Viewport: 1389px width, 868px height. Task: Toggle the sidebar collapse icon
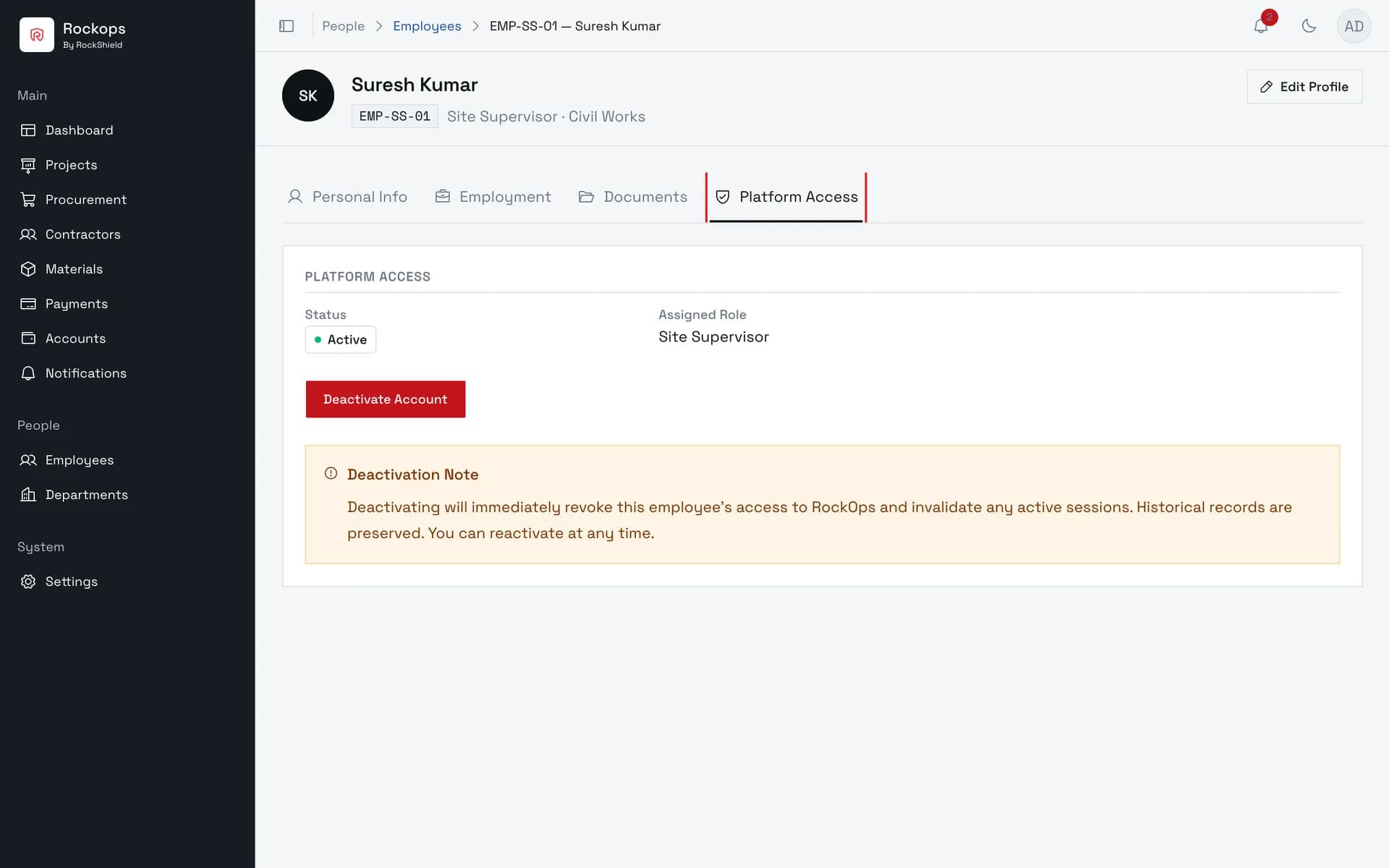point(286,26)
